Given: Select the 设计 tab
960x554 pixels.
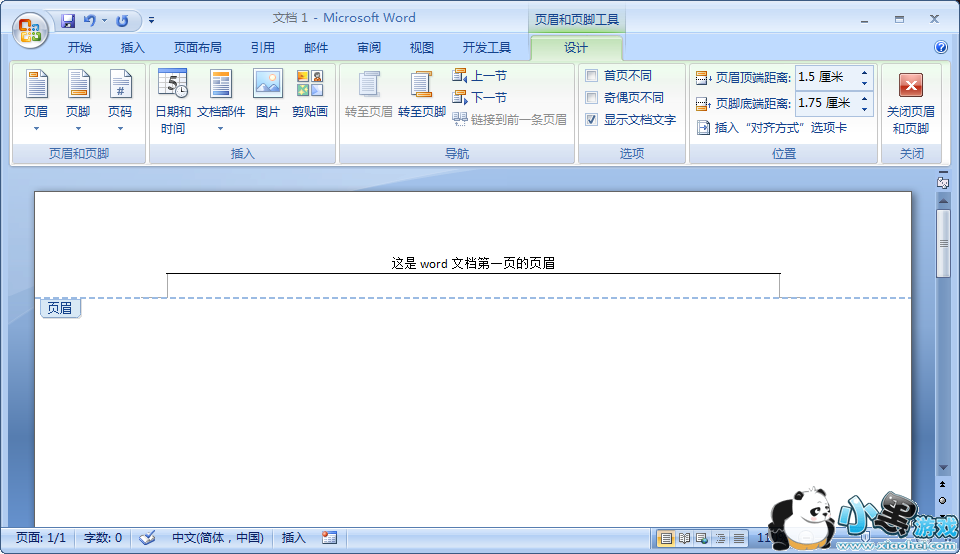Looking at the screenshot, I should 576,48.
